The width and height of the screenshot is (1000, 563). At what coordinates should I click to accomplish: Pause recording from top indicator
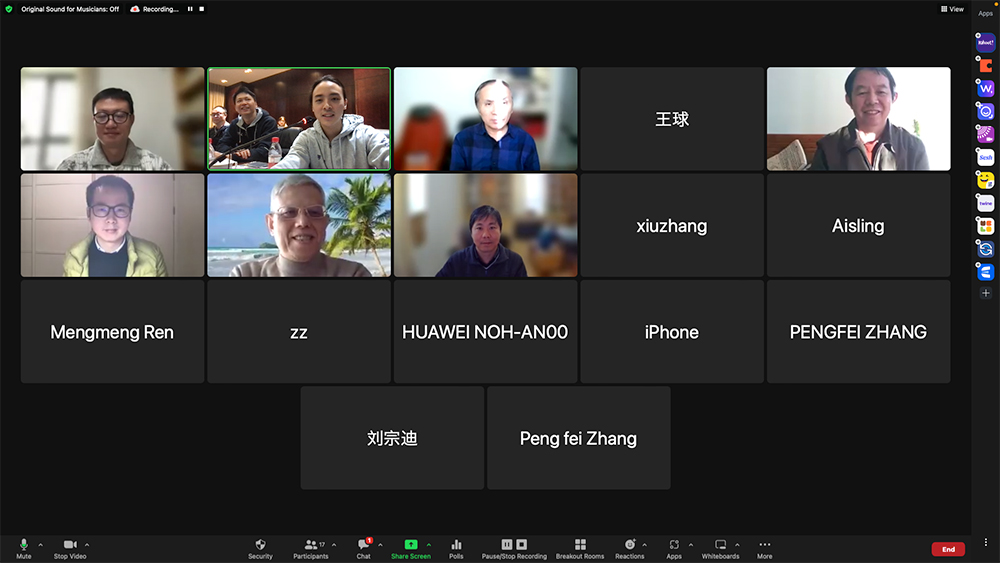(190, 9)
